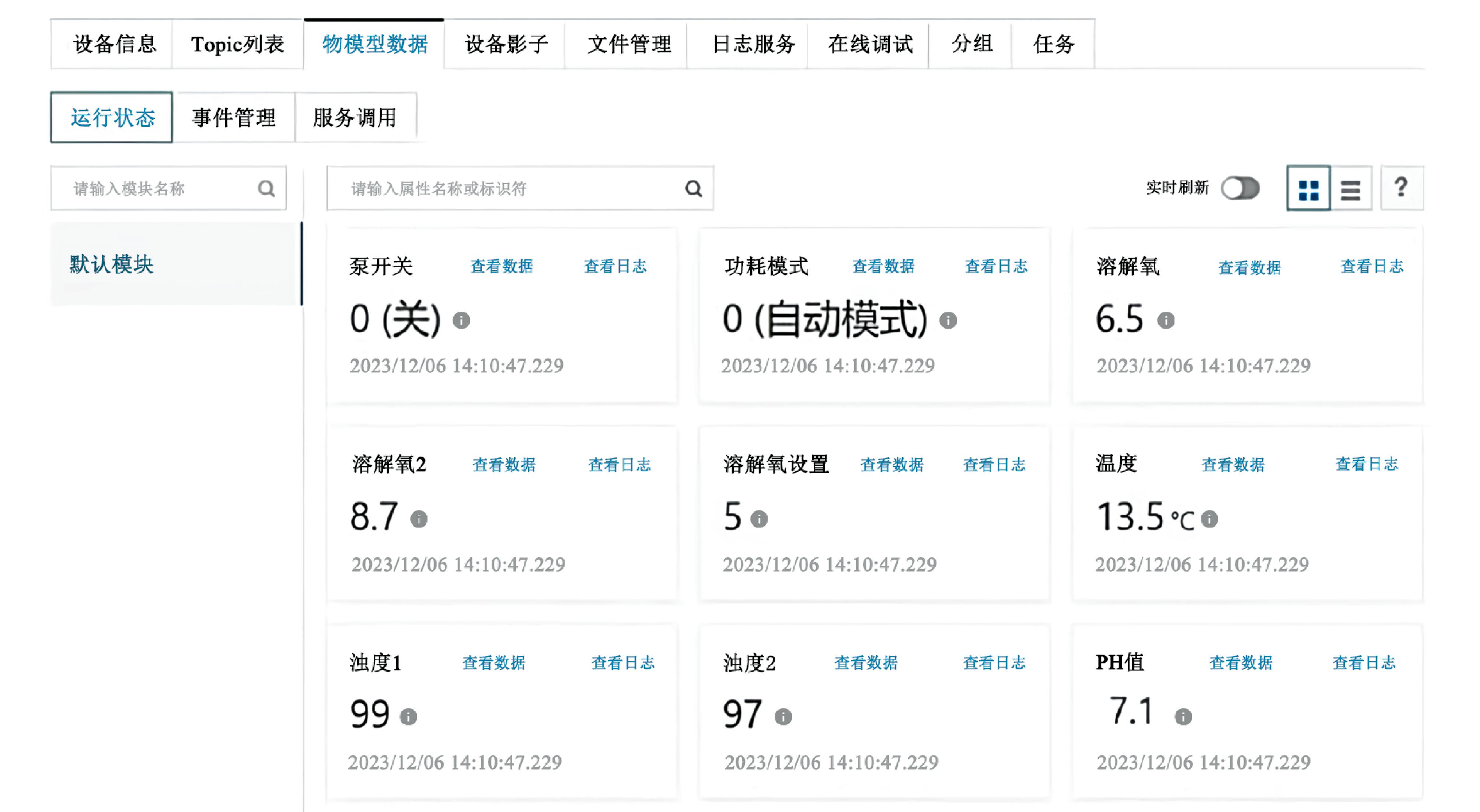Toggle the 实时刷新 switch

point(1240,188)
